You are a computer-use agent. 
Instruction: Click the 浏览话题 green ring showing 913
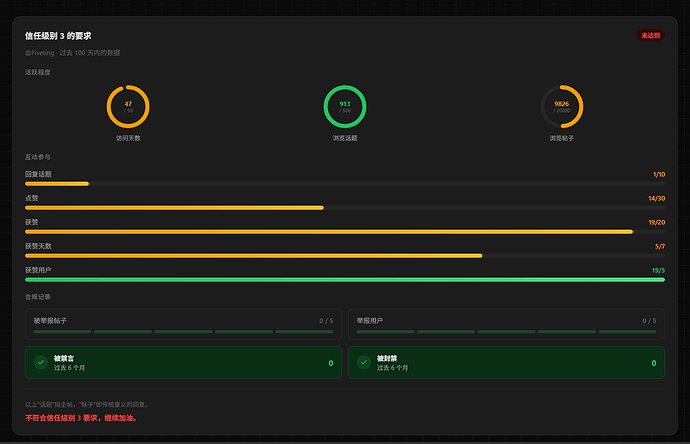tap(345, 106)
